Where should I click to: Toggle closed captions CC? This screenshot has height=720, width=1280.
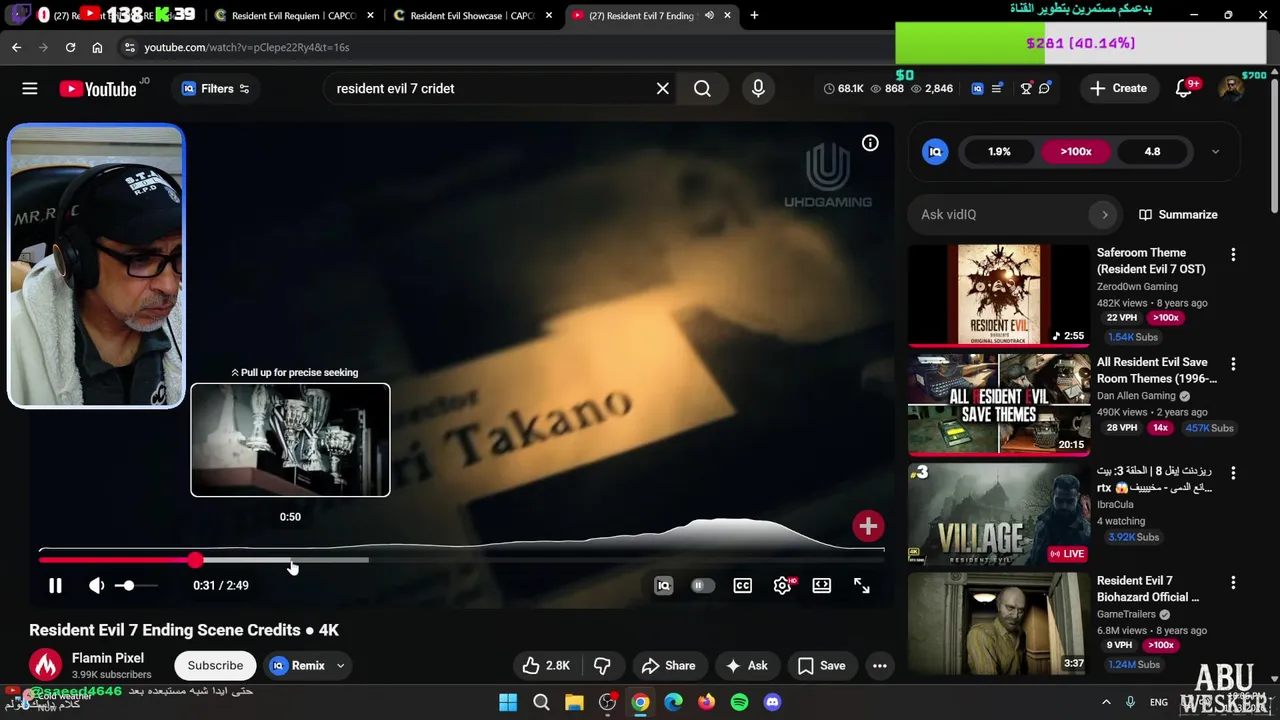(742, 586)
